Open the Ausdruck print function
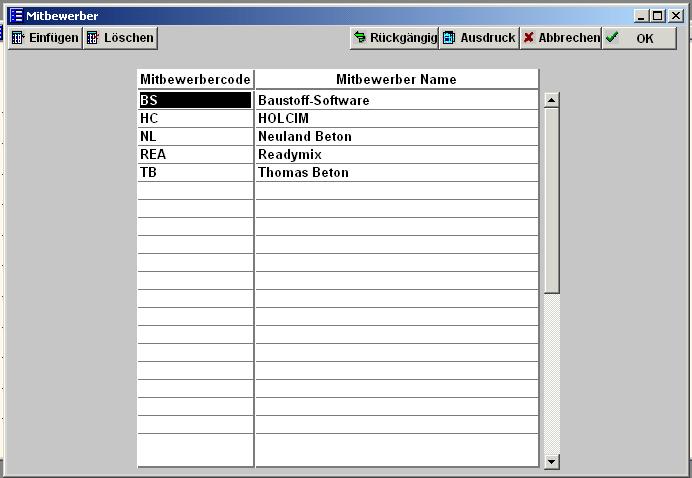The image size is (692, 478). 479,38
